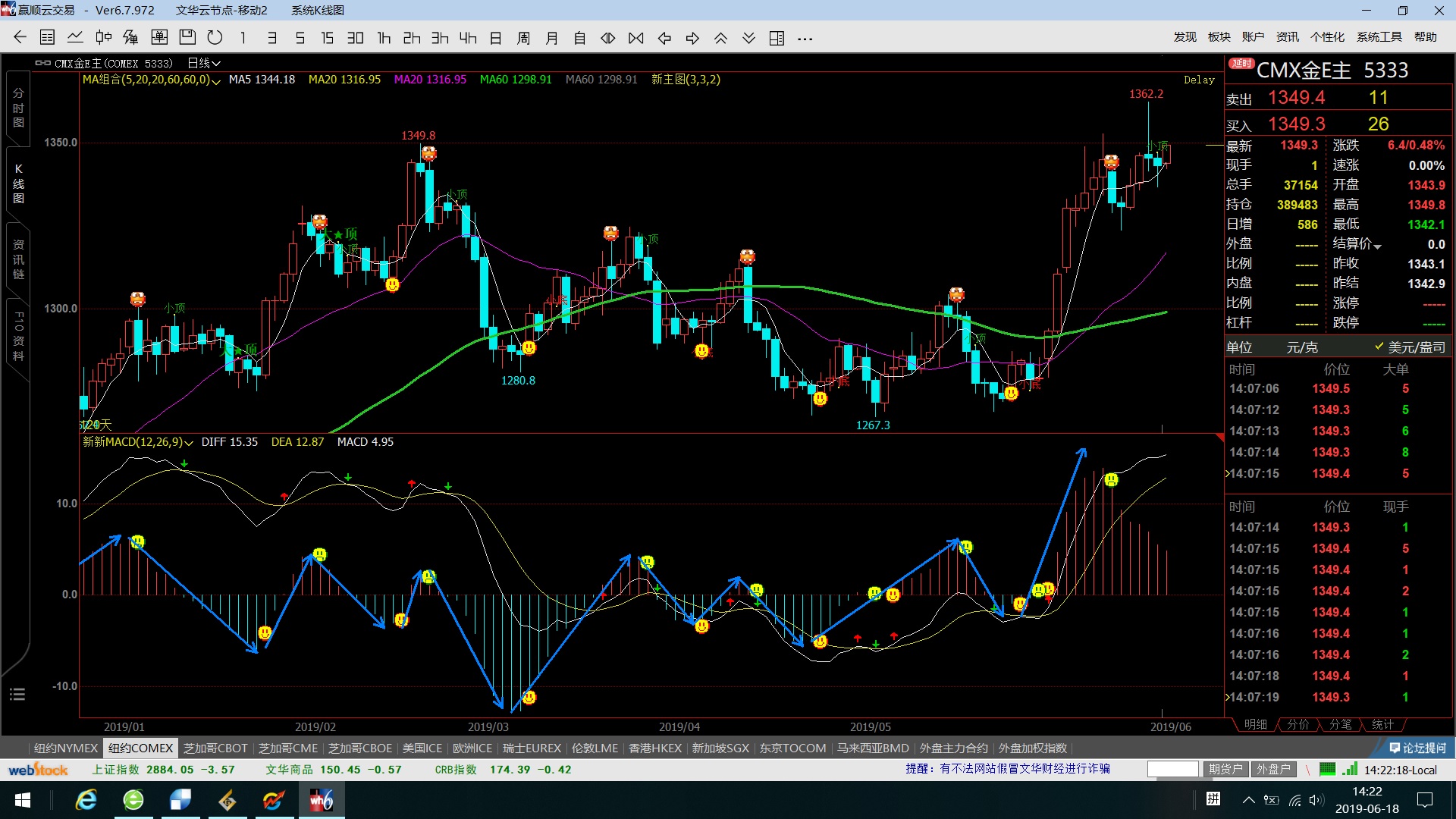Click the 期货户 account button
The width and height of the screenshot is (1456, 819).
coord(1225,769)
